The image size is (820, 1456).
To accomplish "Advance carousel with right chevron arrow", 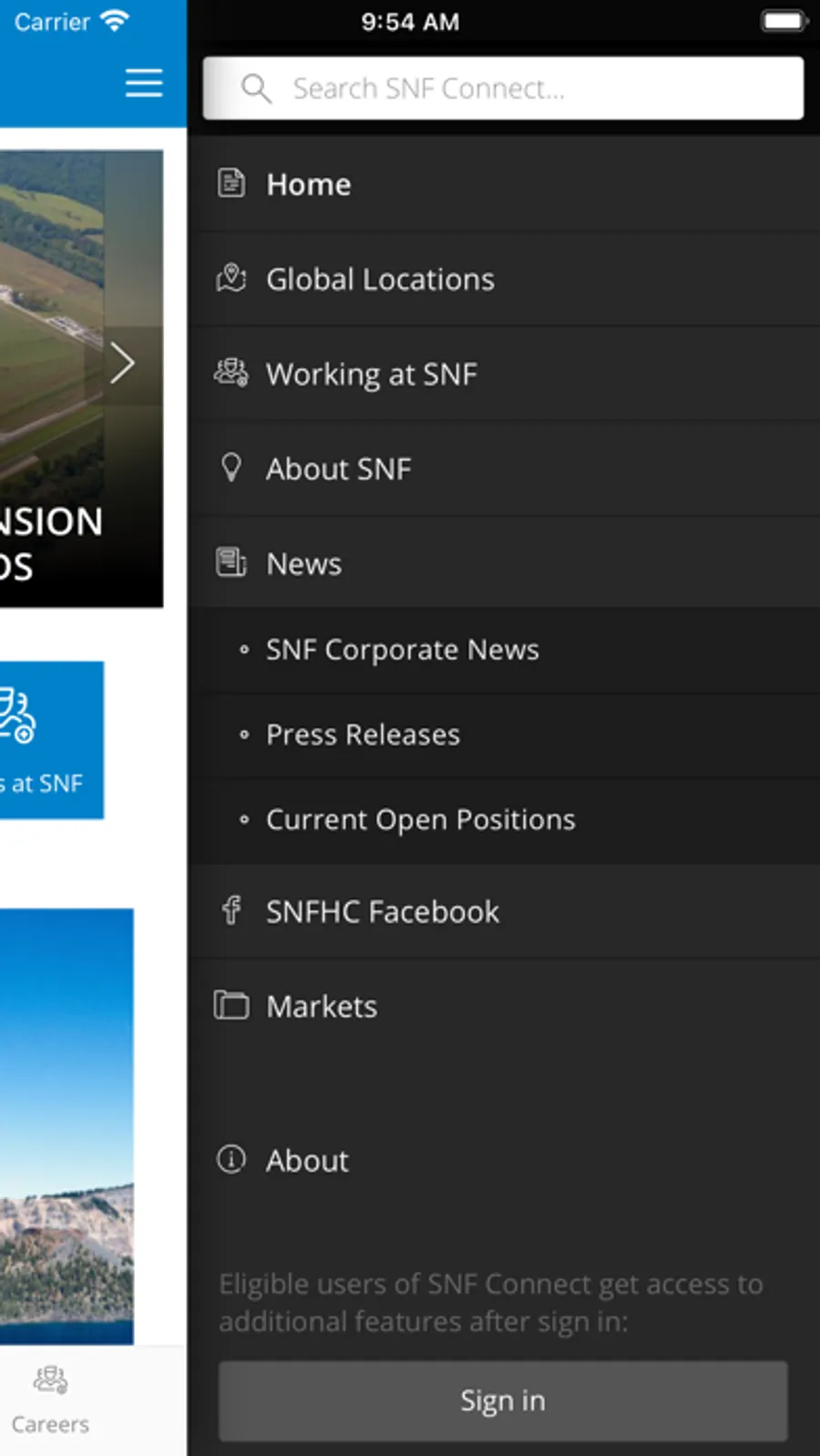I will tap(122, 364).
